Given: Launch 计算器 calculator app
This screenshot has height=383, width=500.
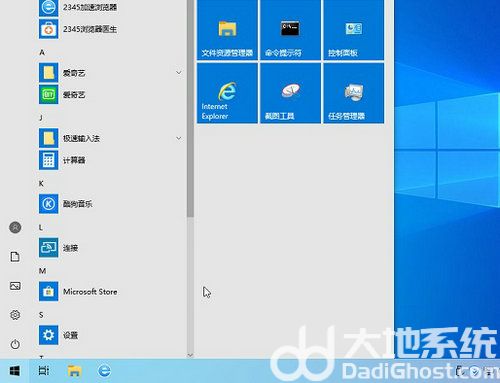Looking at the screenshot, I should pos(110,160).
